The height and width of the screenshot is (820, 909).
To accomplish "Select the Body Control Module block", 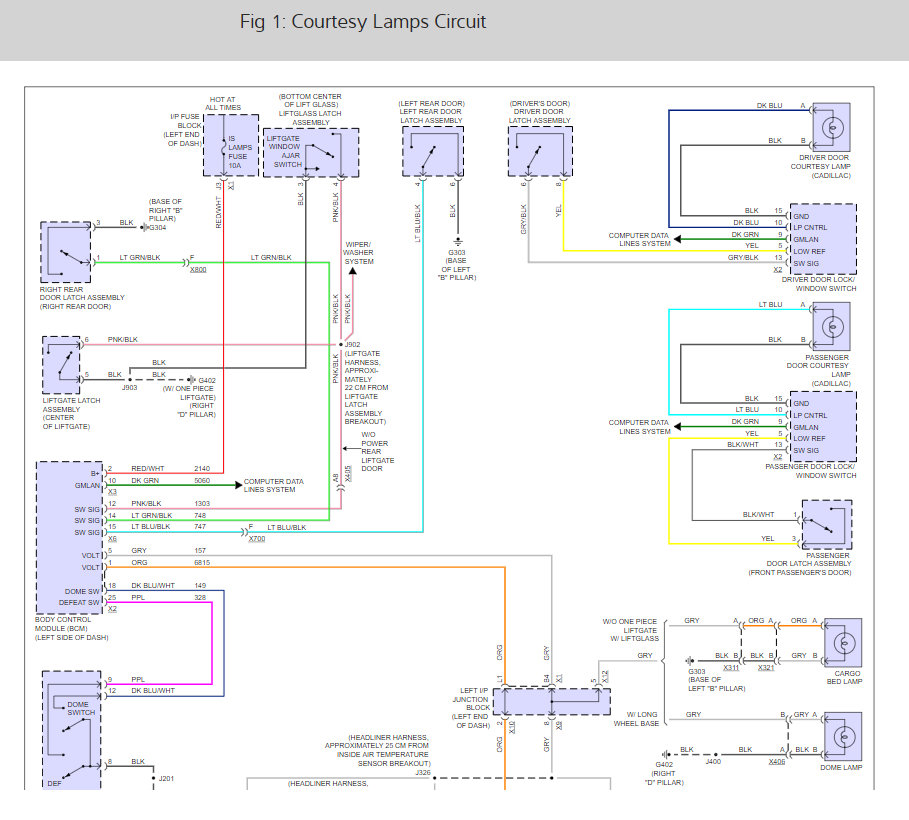I will 70,538.
